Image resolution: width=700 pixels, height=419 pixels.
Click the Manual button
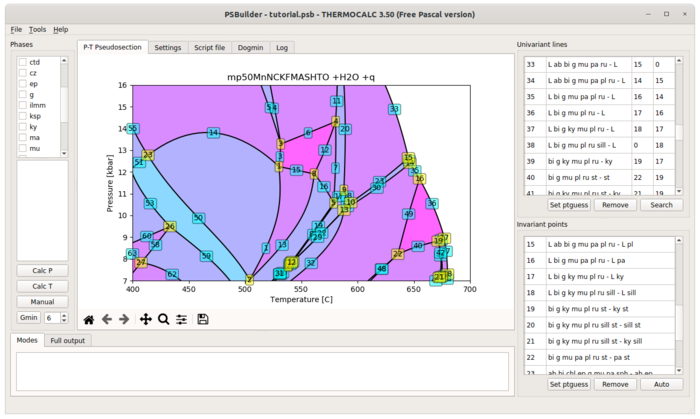click(42, 302)
